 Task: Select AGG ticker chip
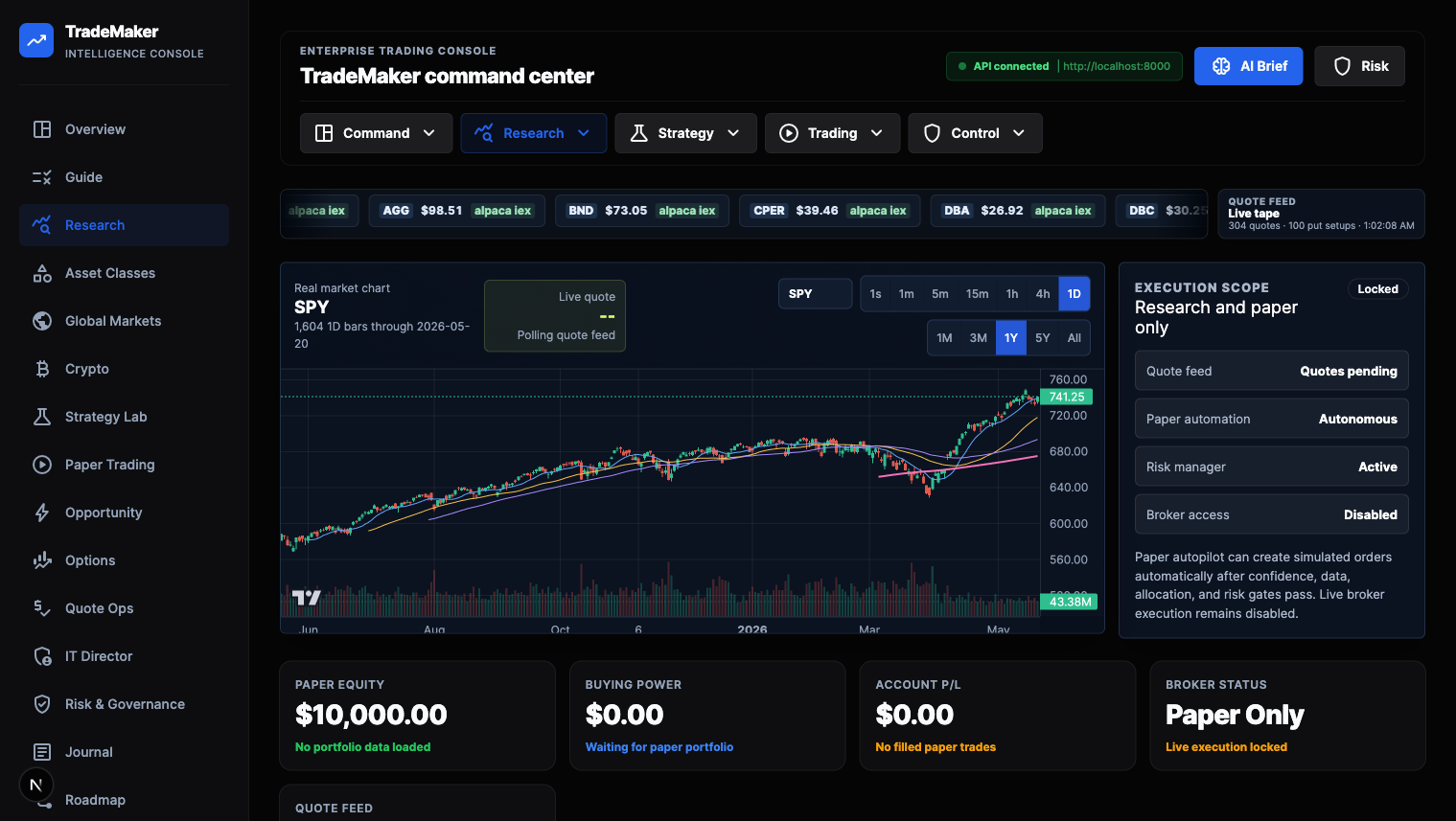[x=456, y=211]
